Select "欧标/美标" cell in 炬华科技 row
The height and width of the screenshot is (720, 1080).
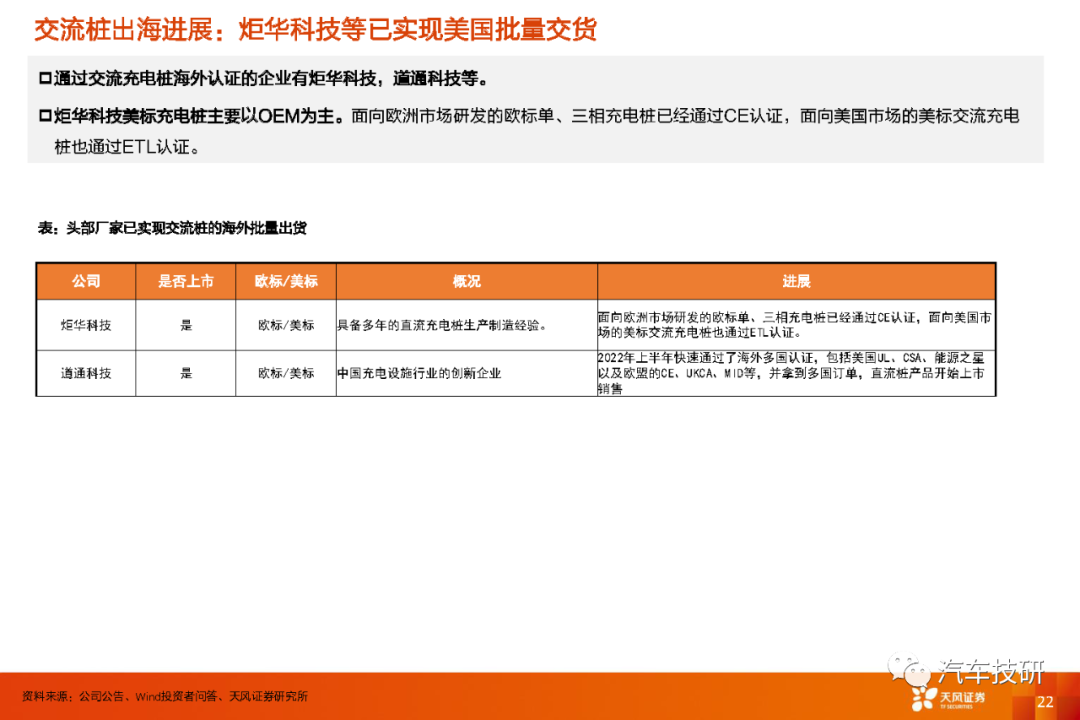click(286, 325)
